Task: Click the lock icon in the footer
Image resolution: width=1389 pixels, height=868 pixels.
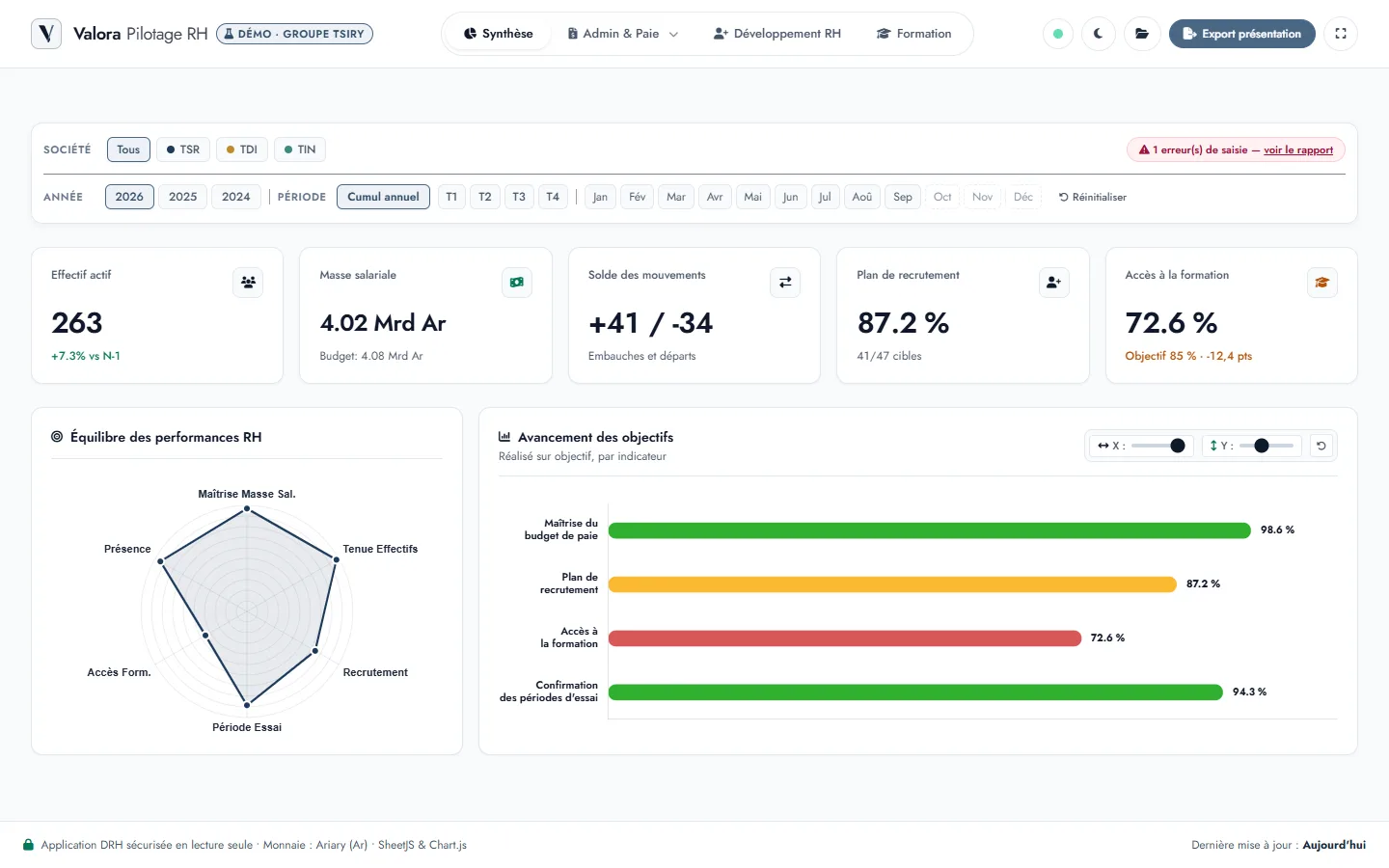Action: coord(29,845)
